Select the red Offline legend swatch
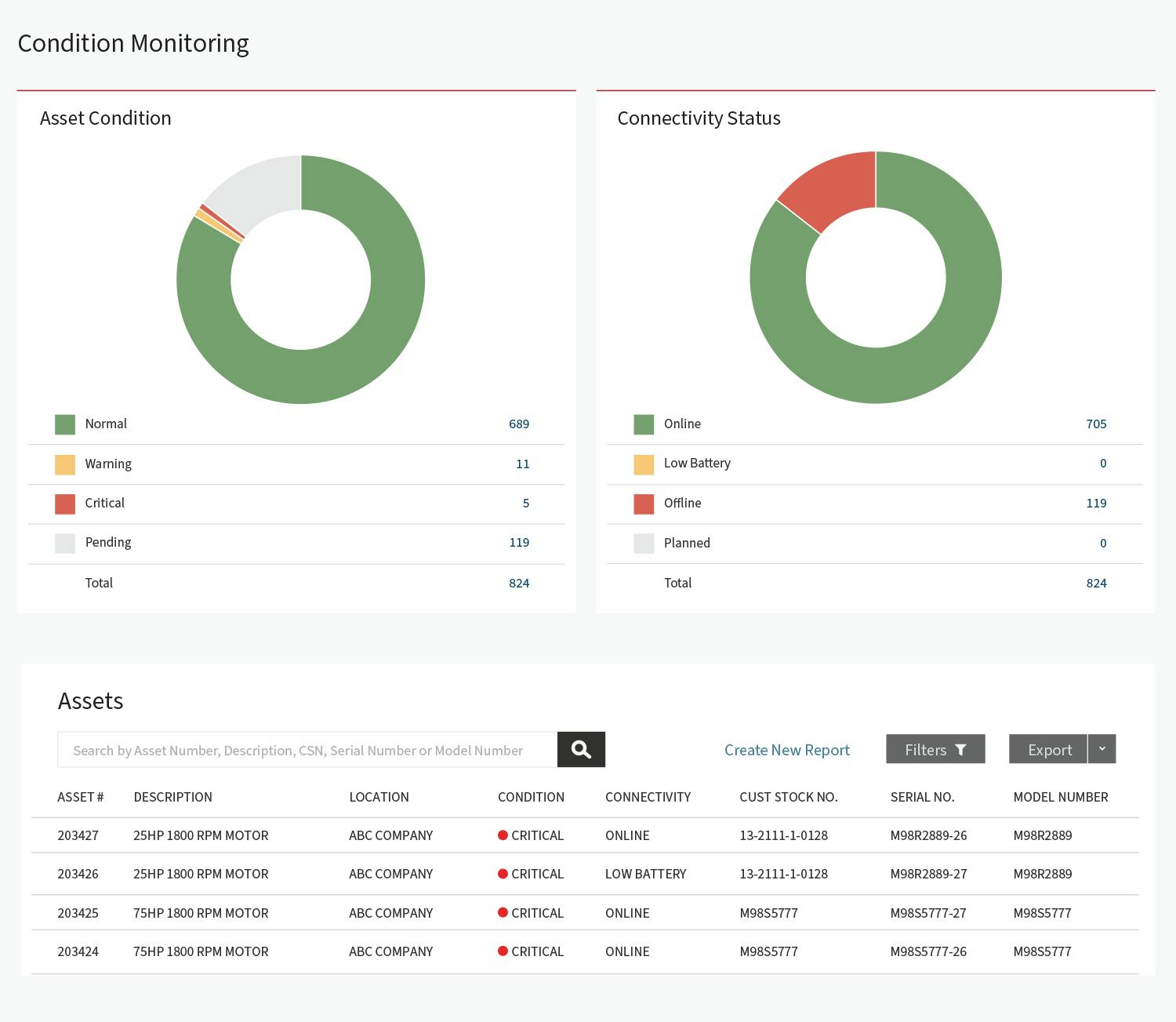 tap(644, 504)
